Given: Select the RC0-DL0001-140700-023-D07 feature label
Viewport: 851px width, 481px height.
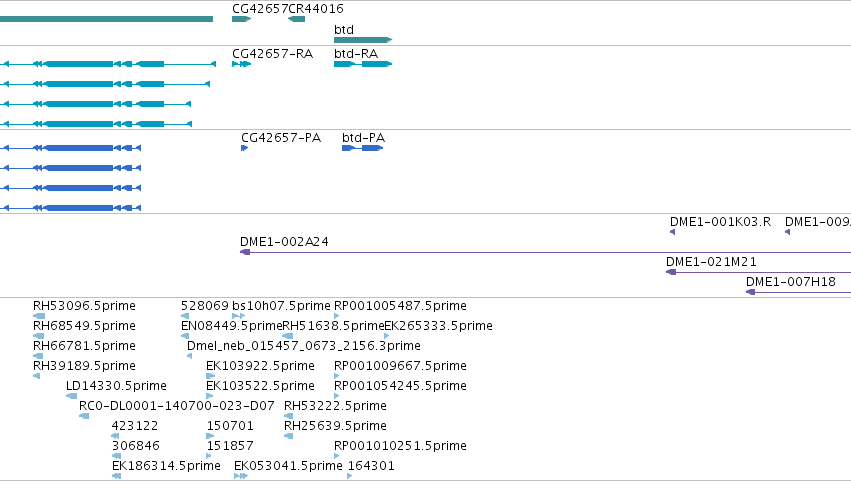Looking at the screenshot, I should tap(176, 406).
